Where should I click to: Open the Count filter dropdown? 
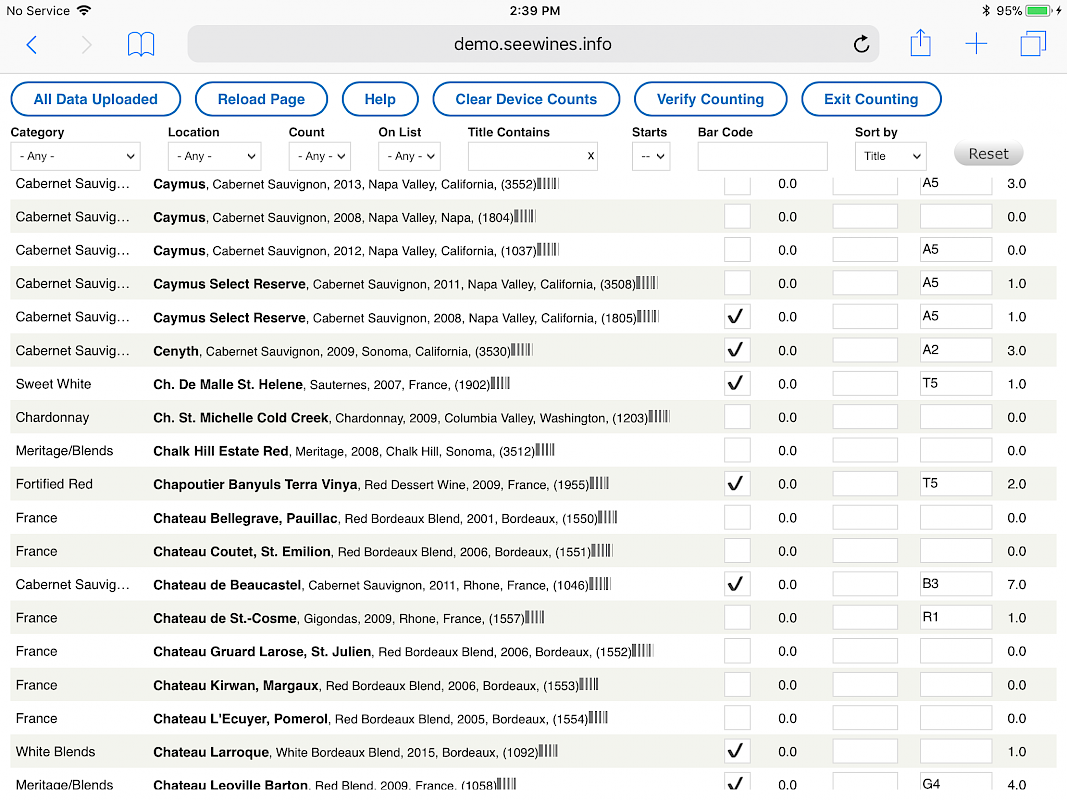(x=320, y=156)
